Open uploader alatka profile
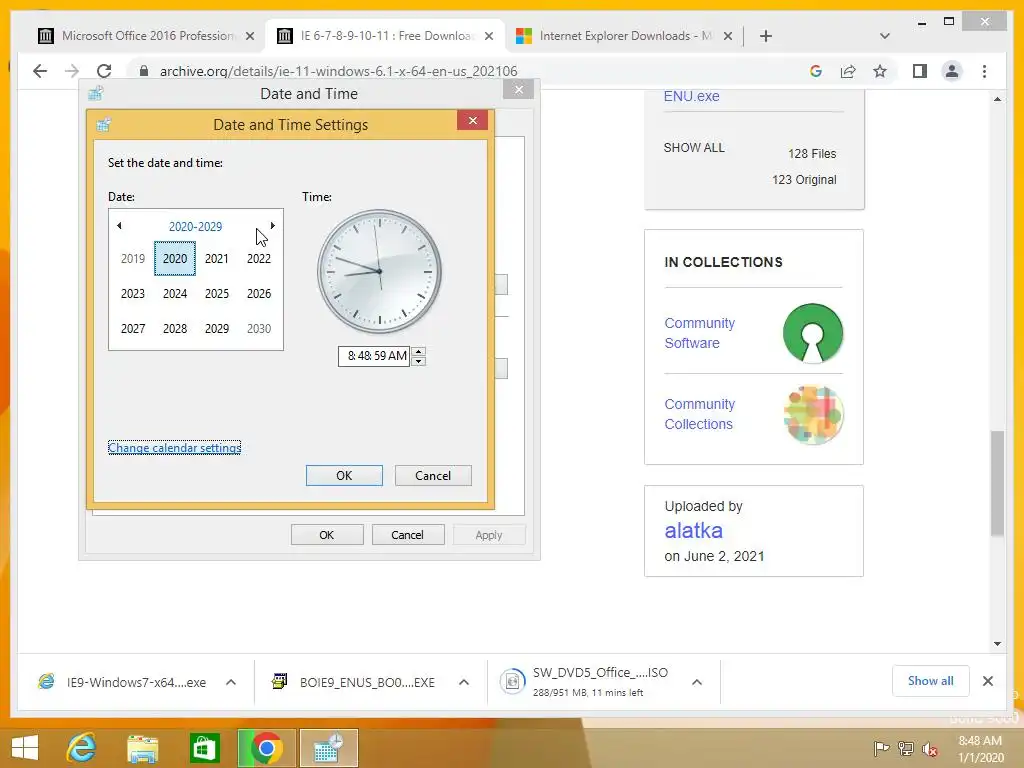 [694, 530]
